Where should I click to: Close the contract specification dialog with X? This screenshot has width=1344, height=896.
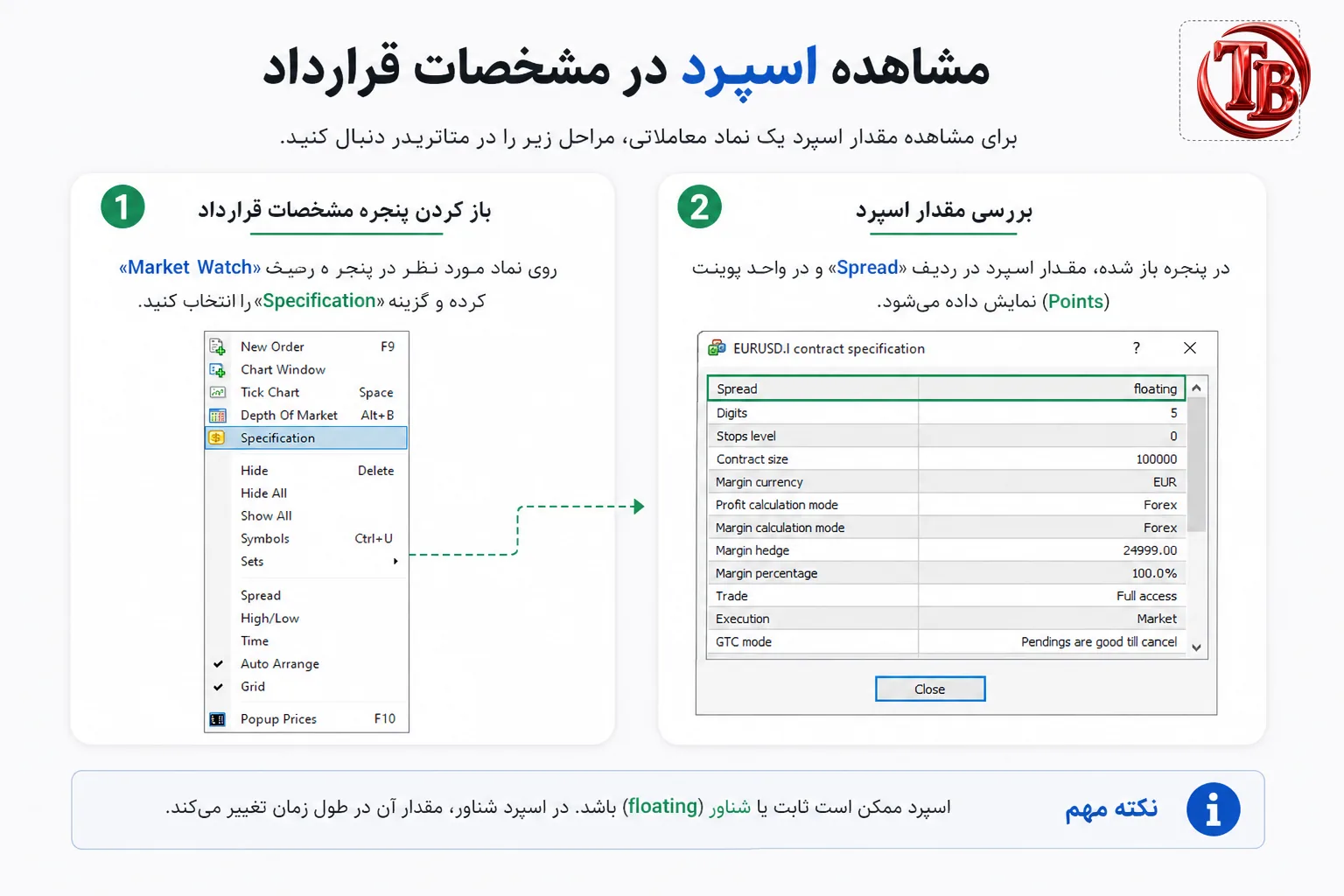click(1190, 348)
